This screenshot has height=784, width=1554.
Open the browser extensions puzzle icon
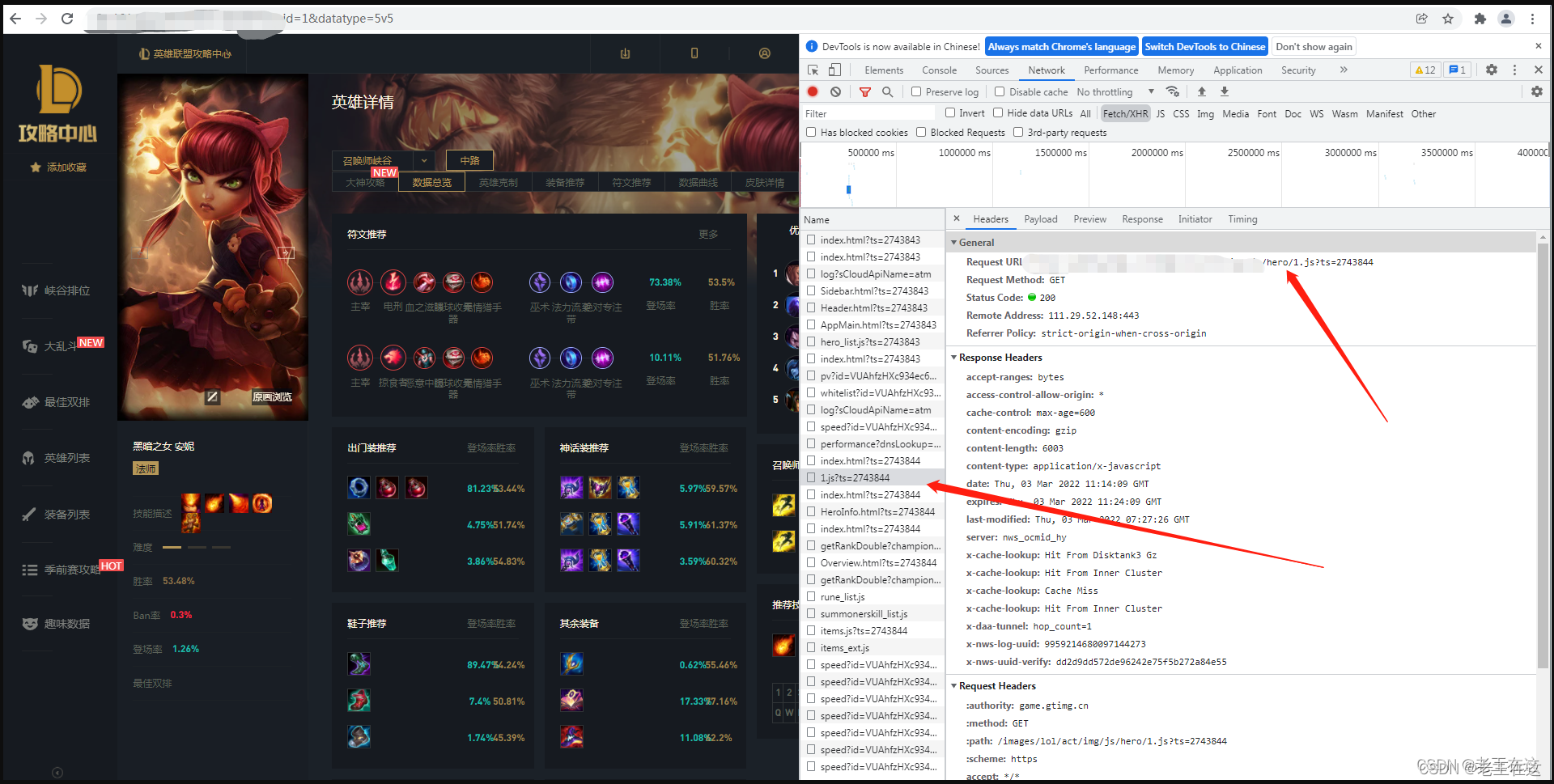(1480, 19)
